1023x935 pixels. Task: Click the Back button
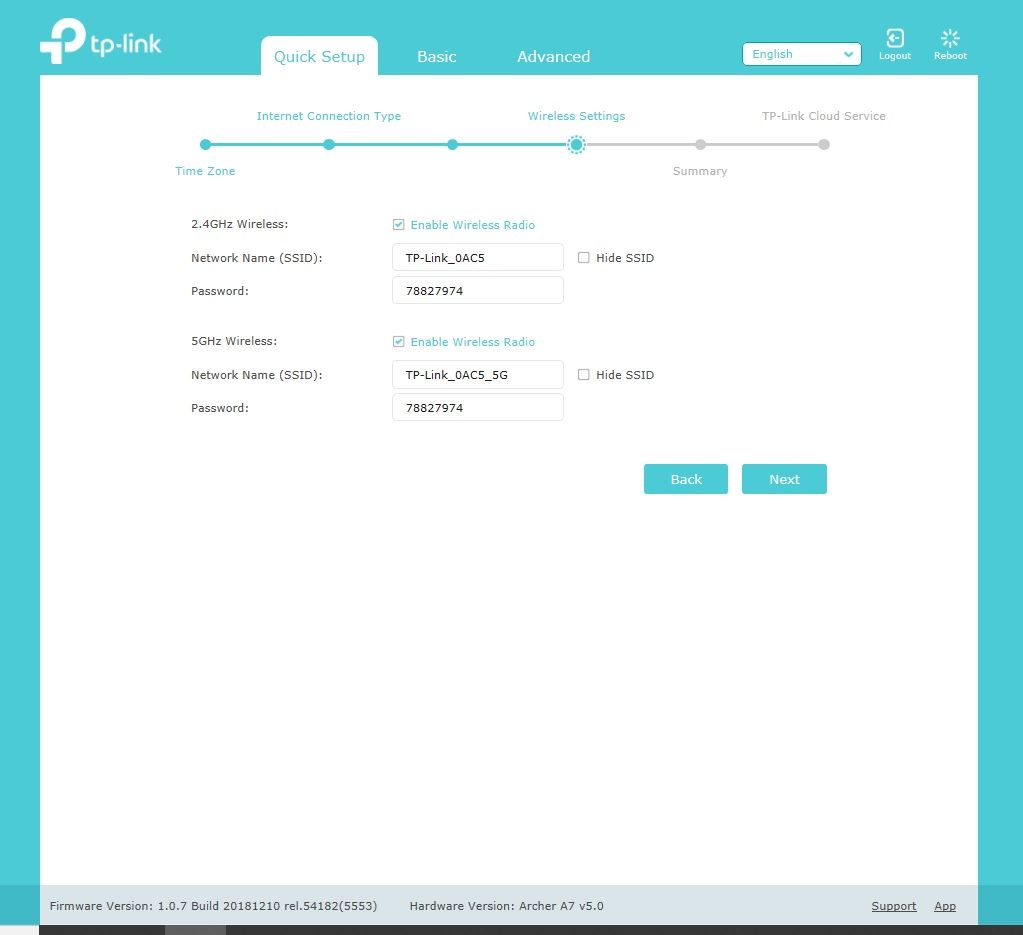coord(685,478)
